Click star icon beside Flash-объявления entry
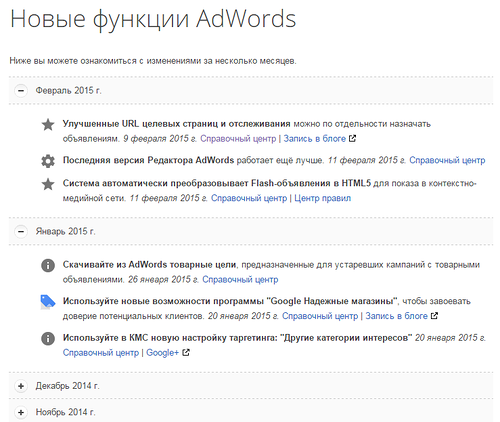Image resolution: width=500 pixels, height=422 pixels. point(48,184)
